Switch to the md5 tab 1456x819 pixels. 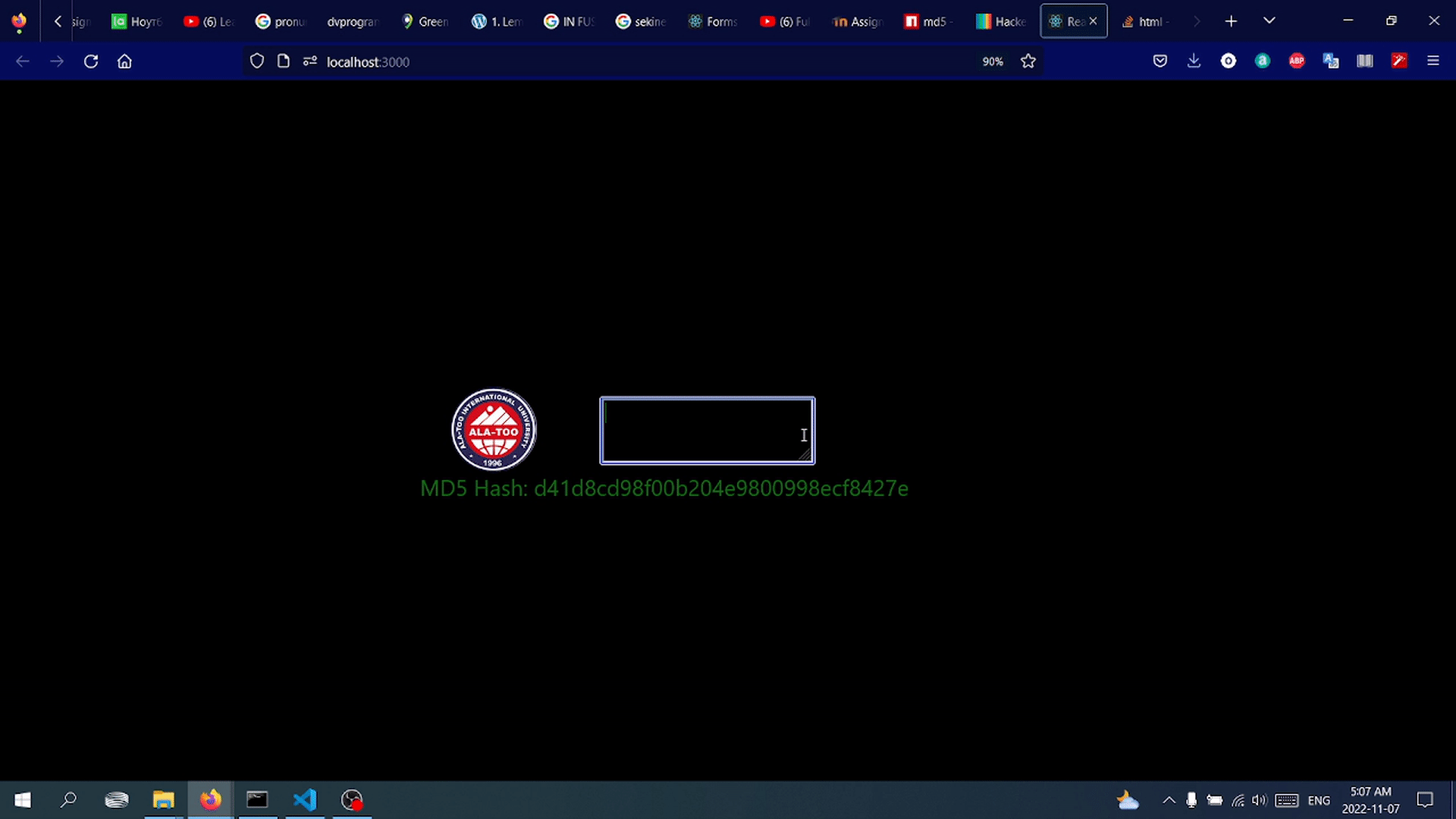click(x=927, y=21)
